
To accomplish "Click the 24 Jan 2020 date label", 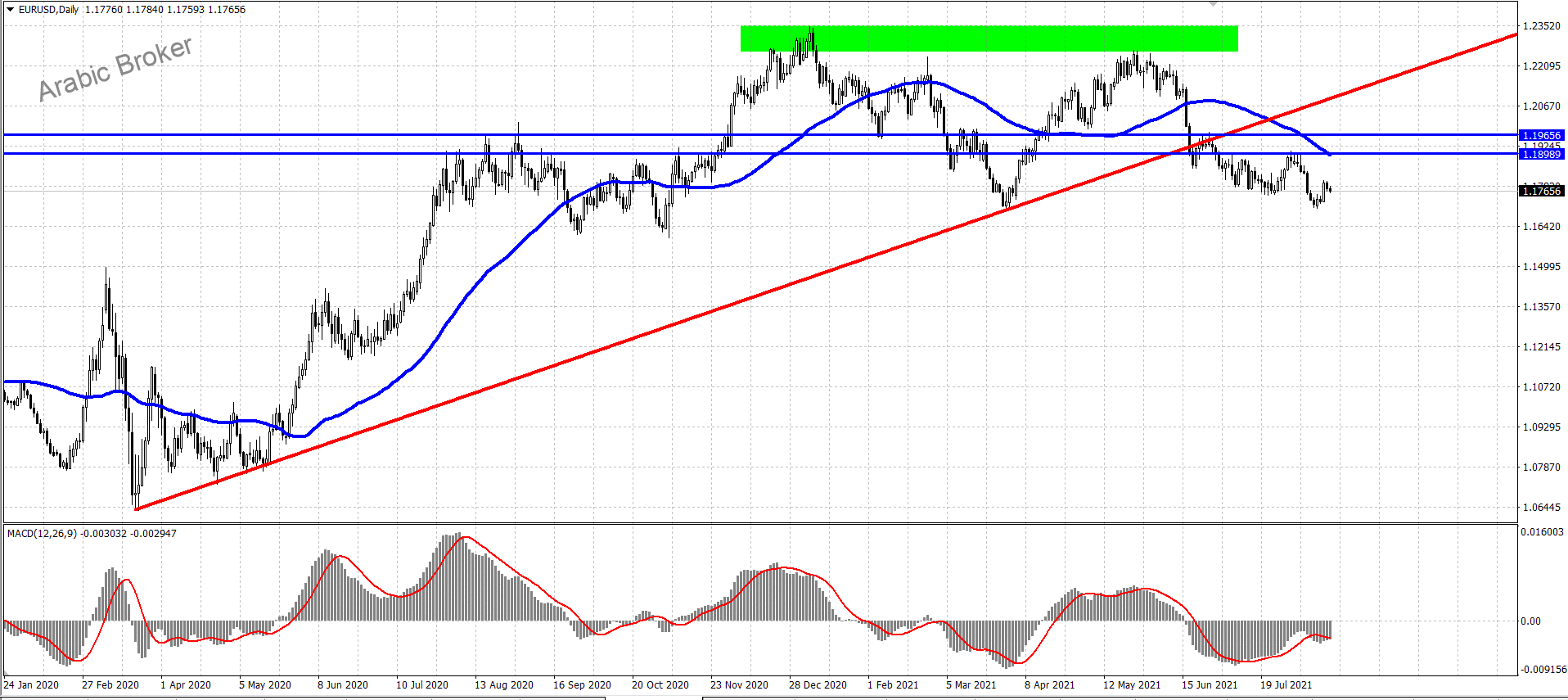I will coord(31,684).
